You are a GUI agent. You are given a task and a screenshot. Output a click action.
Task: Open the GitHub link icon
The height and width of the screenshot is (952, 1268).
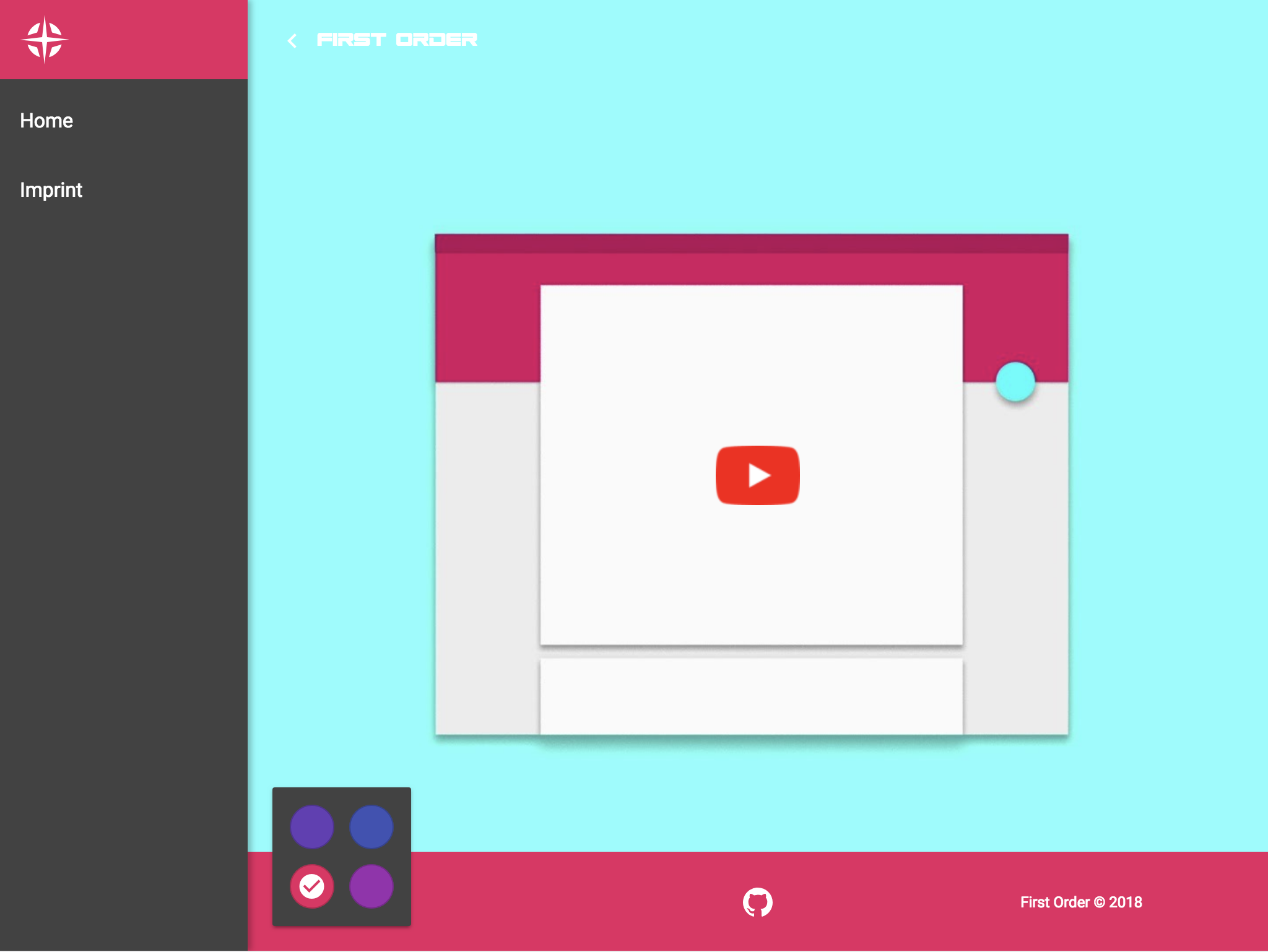(758, 902)
